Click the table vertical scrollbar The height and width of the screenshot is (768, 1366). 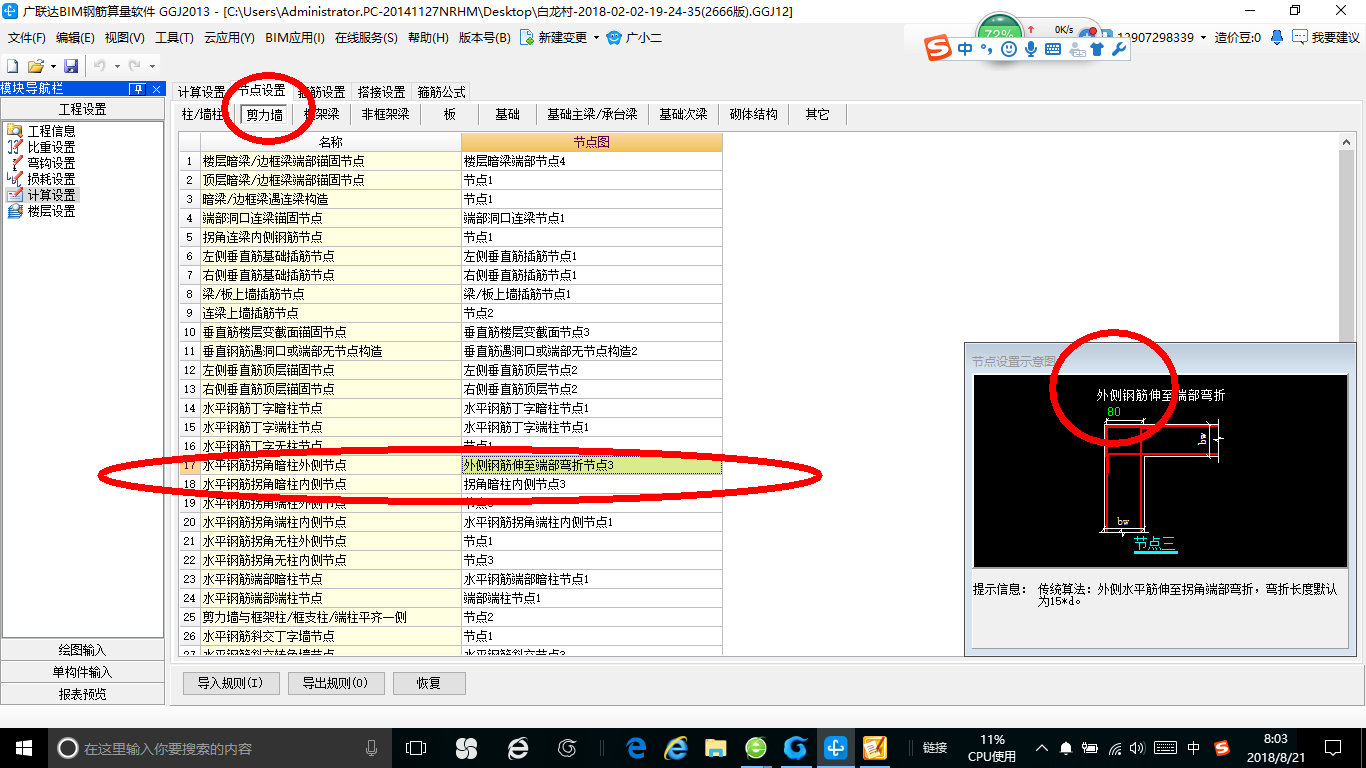1346,395
